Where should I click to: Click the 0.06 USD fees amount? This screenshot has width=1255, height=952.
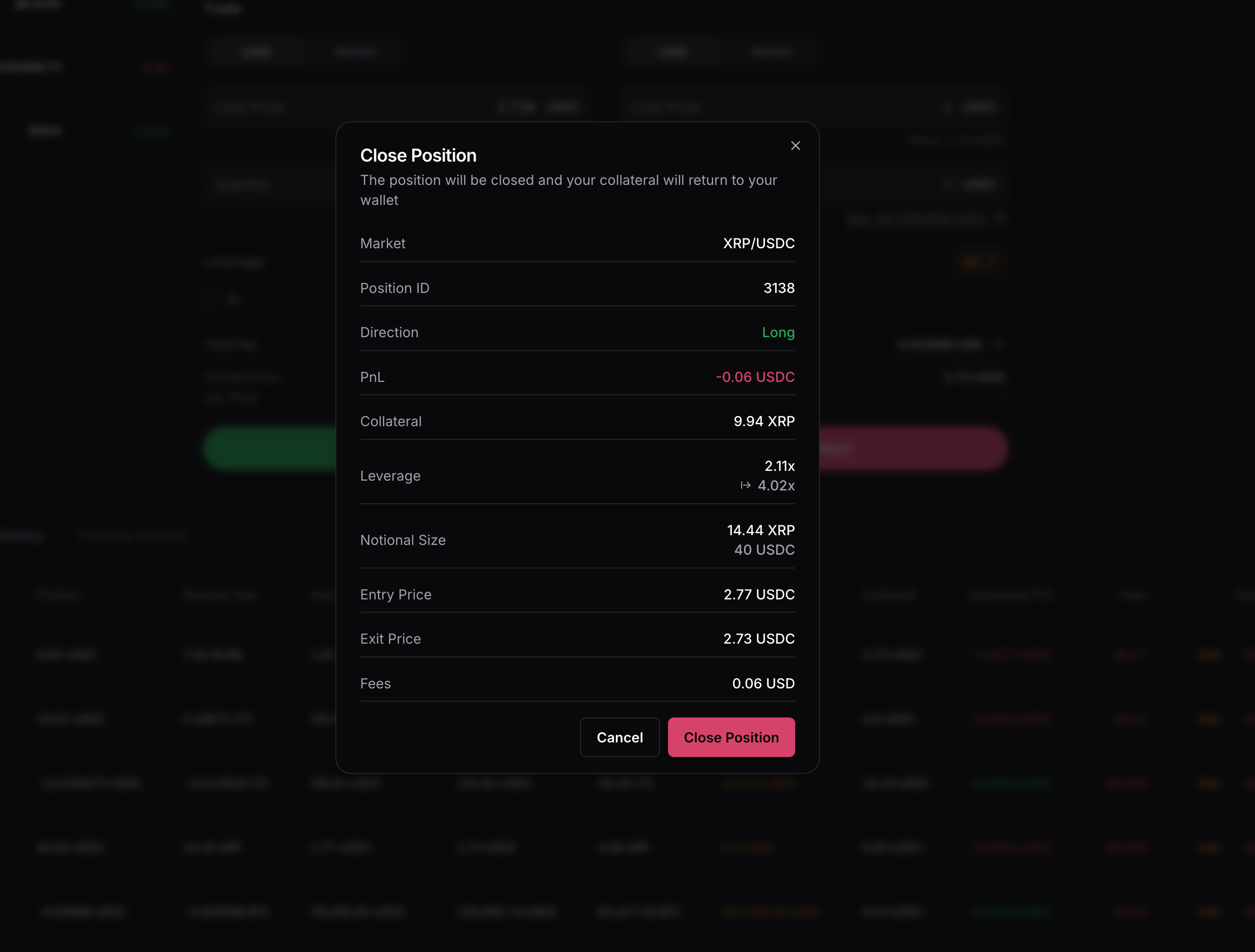click(763, 684)
